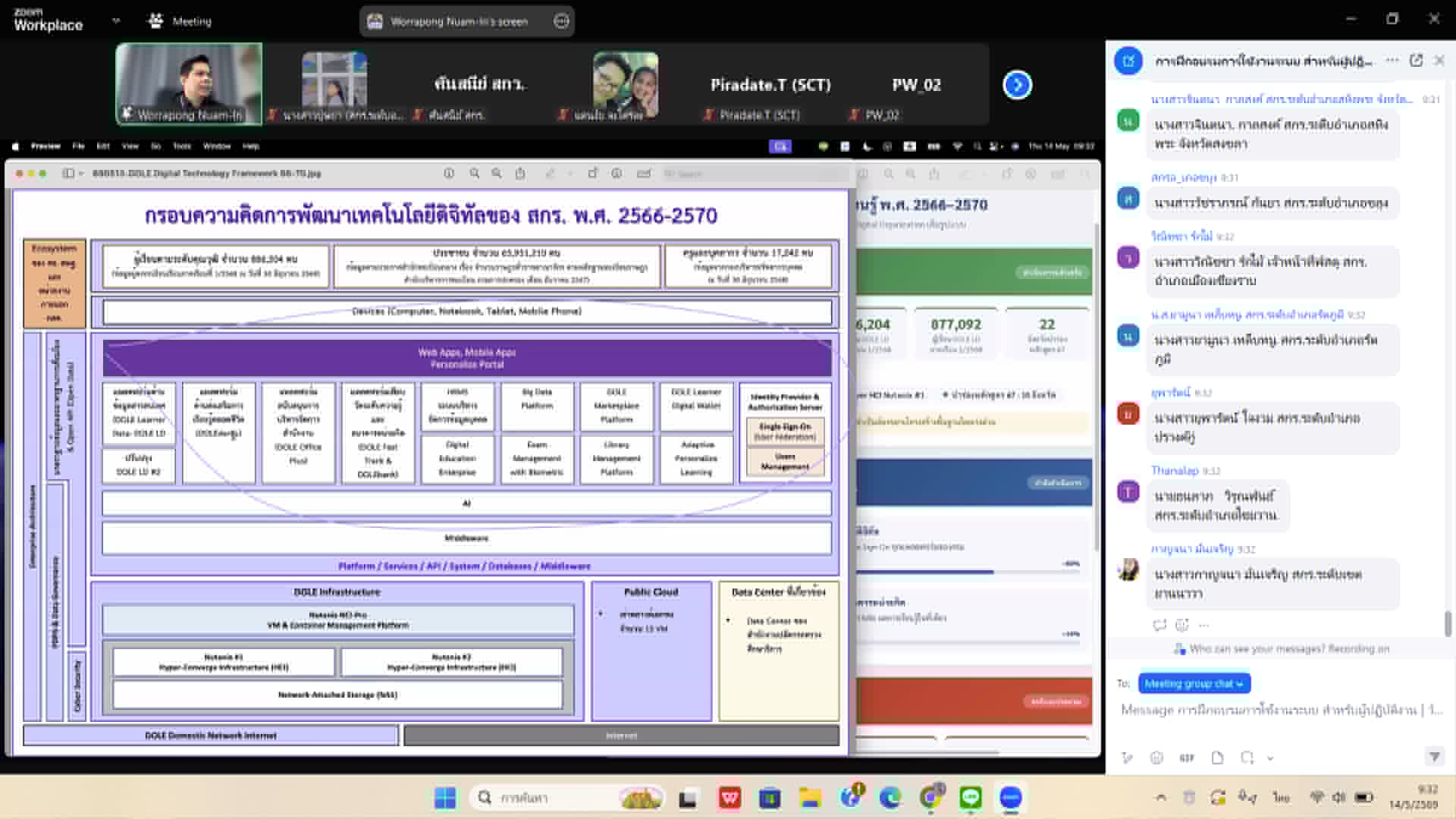Open the GIF picker in chat
The height and width of the screenshot is (819, 1456).
pos(1187,758)
